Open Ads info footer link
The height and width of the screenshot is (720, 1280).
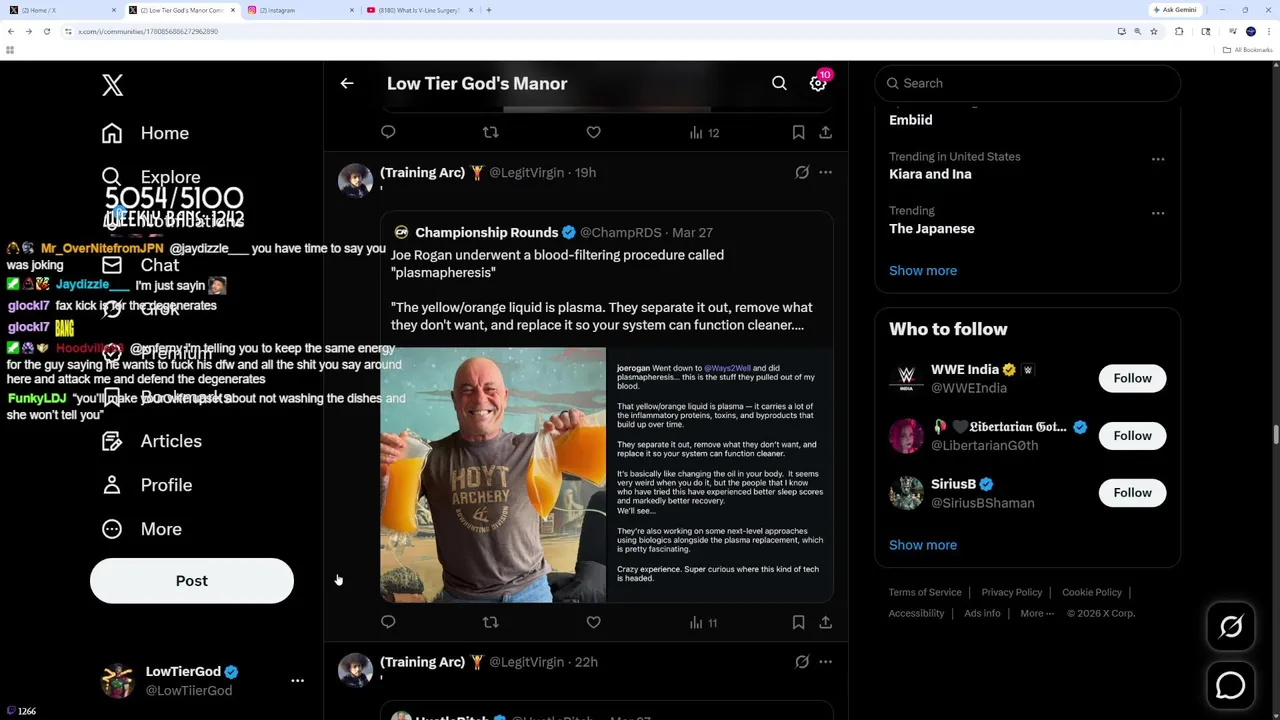[x=982, y=613]
